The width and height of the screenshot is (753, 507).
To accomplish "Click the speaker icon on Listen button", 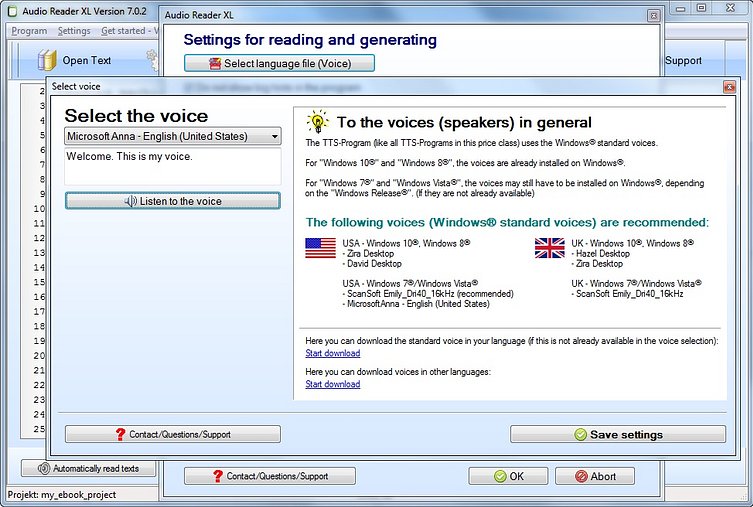I will 131,201.
